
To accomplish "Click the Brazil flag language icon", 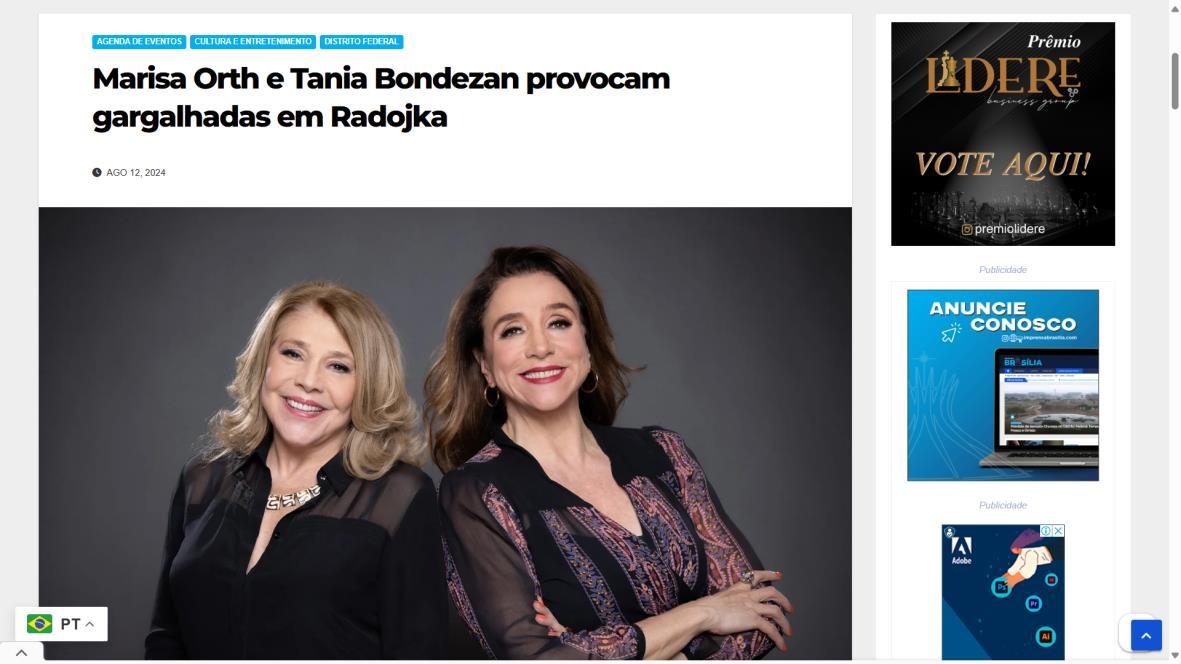I will point(39,624).
